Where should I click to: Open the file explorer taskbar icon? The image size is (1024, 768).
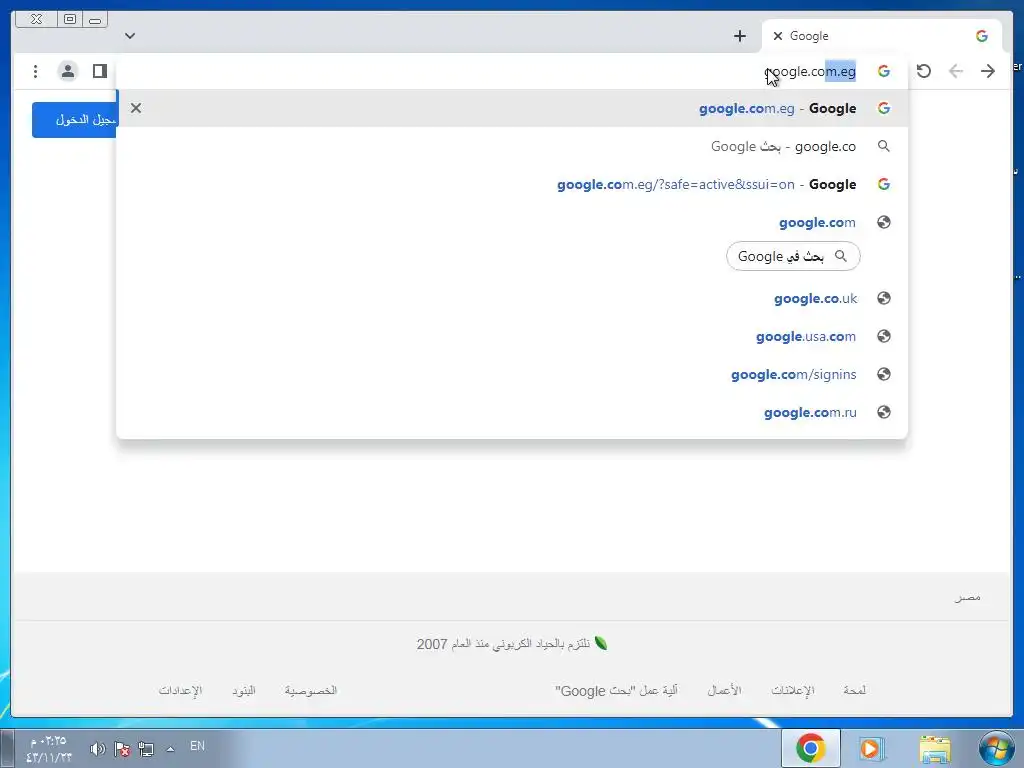(x=935, y=748)
